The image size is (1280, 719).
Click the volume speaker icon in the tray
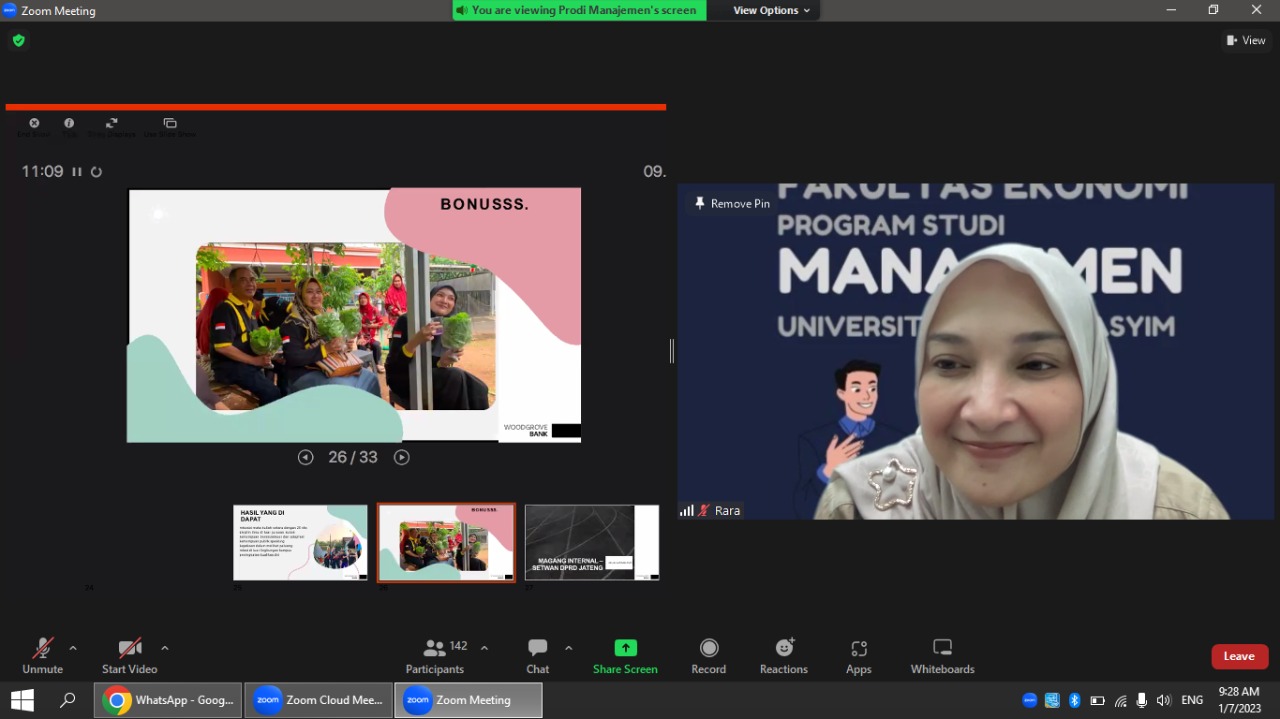pyautogui.click(x=1163, y=700)
